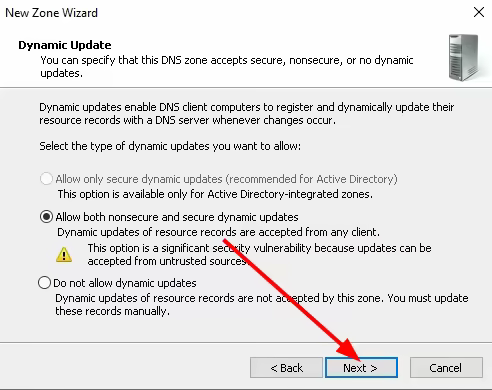This screenshot has width=492, height=390.
Task: Click the server computer icon in header
Action: pos(464,58)
